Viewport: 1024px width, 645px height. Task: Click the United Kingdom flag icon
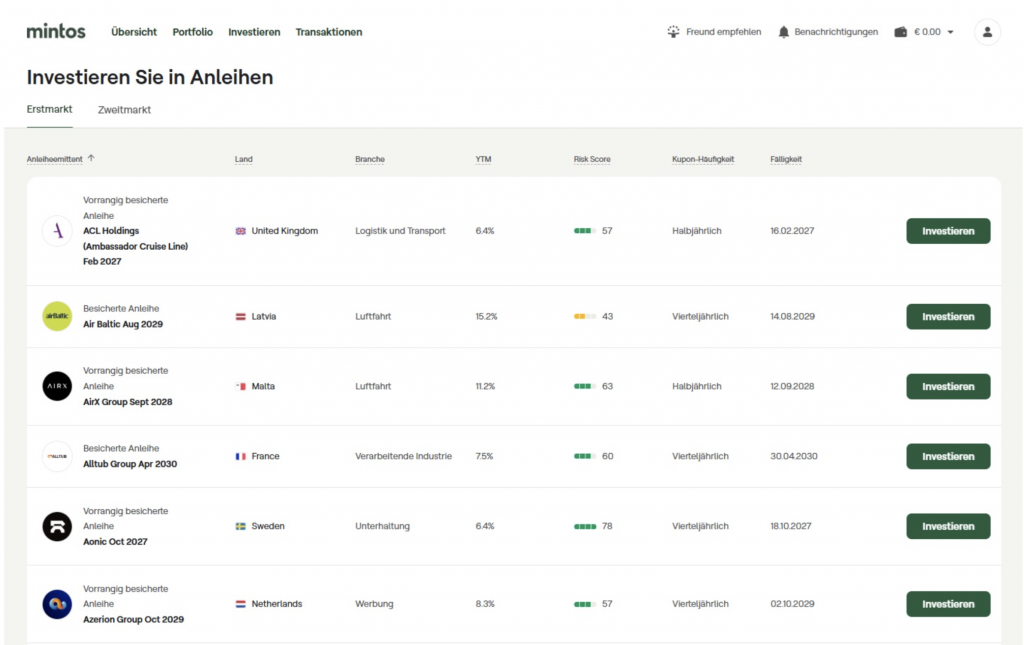pyautogui.click(x=240, y=231)
